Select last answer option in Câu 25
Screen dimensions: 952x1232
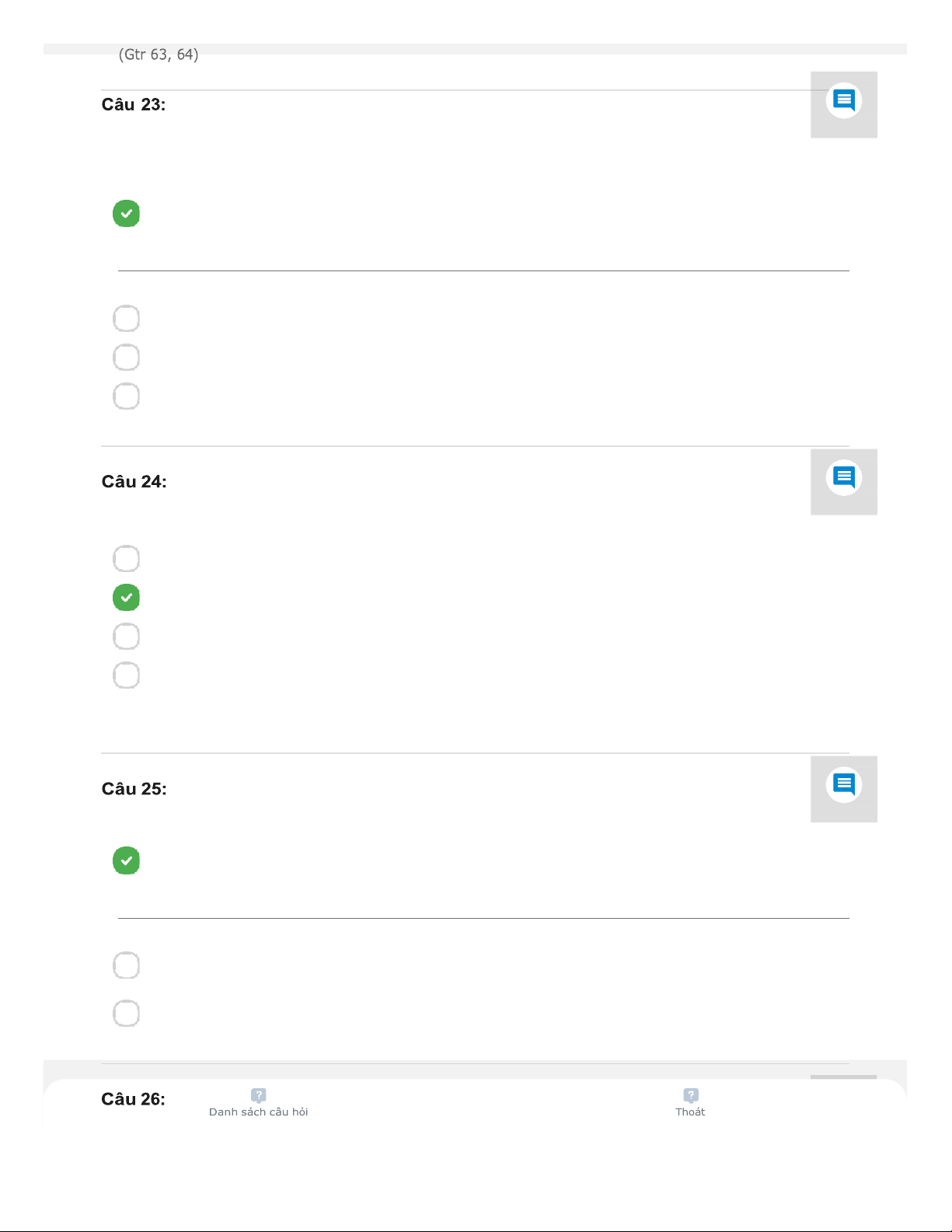126,1014
